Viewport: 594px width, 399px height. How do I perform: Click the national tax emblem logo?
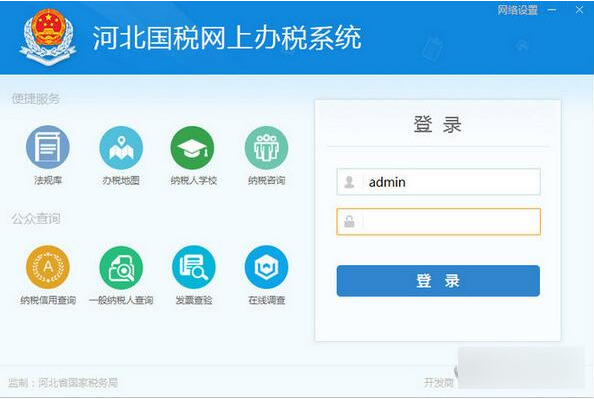(x=48, y=37)
